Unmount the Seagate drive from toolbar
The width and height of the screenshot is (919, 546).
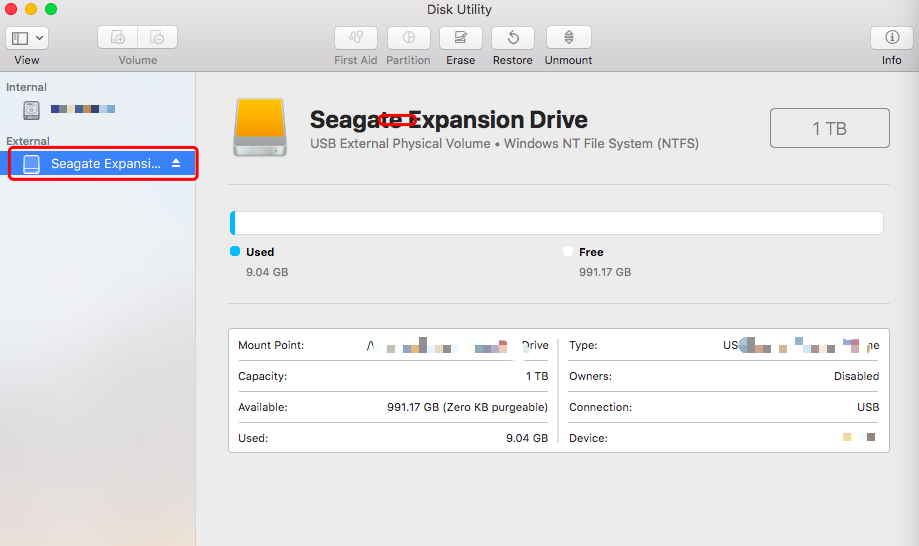coord(569,37)
